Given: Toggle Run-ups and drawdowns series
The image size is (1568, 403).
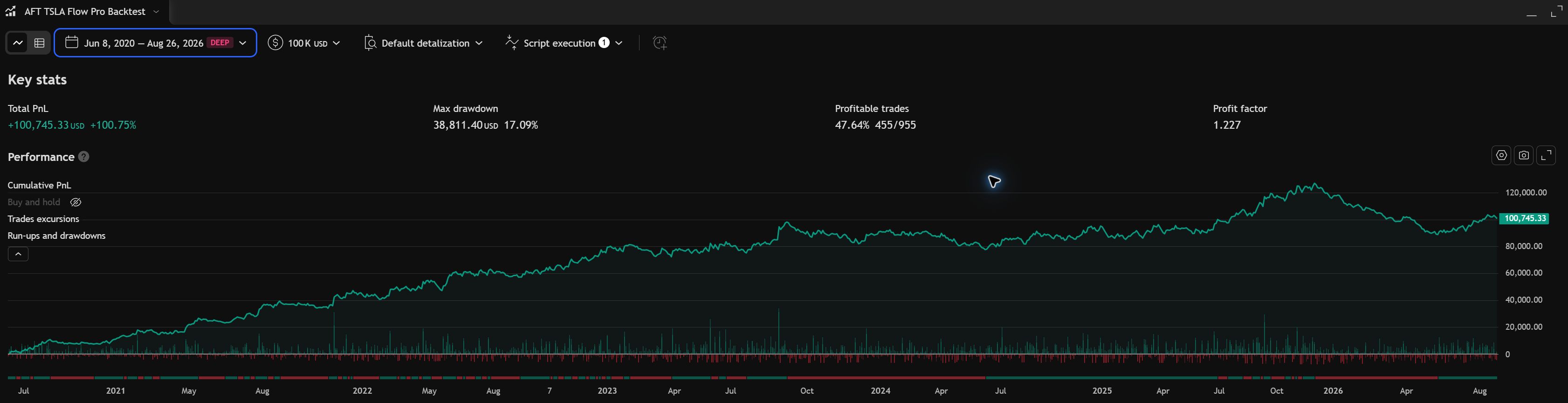Looking at the screenshot, I should pyautogui.click(x=56, y=236).
